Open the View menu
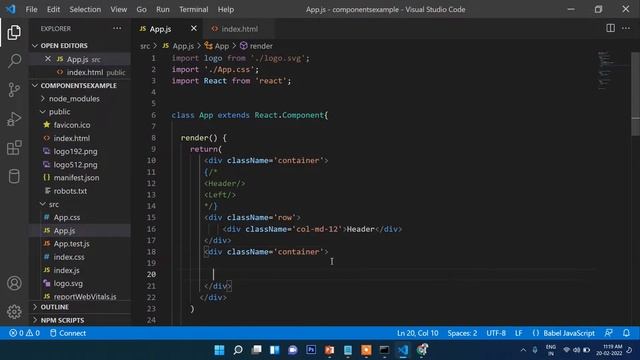Image resolution: width=640 pixels, height=360 pixels. click(118, 9)
